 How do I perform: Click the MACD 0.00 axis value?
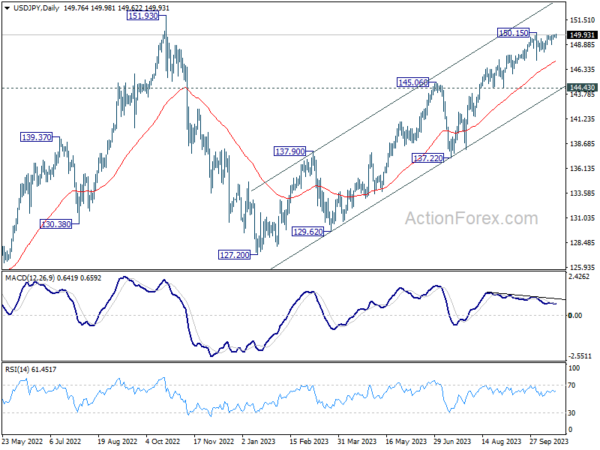[x=575, y=316]
